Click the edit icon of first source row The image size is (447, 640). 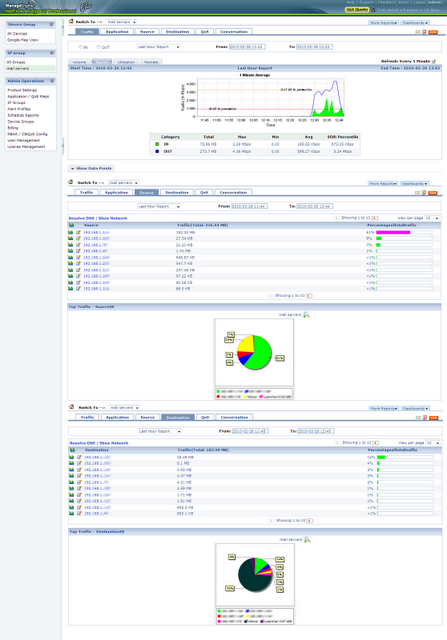(78, 232)
